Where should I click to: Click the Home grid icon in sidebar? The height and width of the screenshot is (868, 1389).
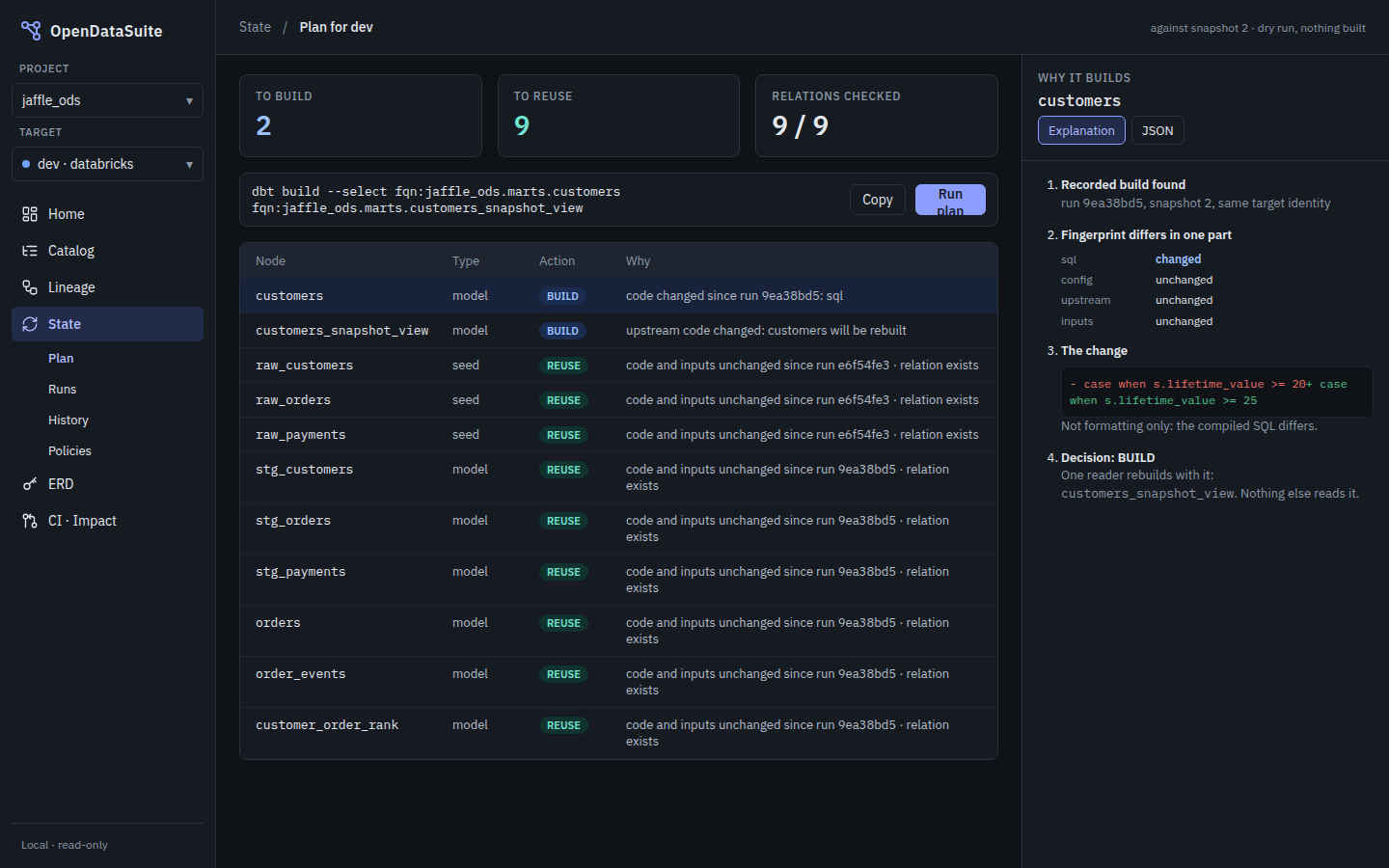30,214
